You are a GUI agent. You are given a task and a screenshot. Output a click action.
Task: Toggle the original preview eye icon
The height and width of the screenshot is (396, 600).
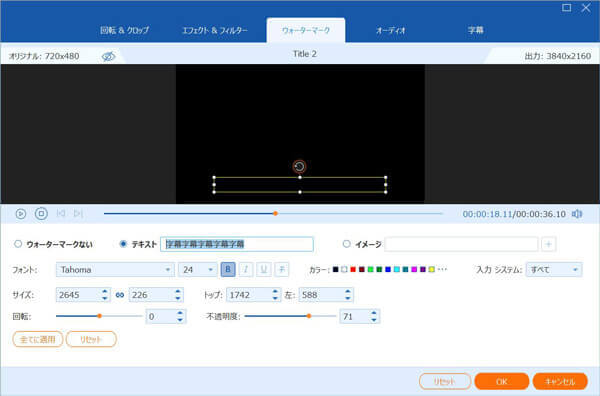pyautogui.click(x=108, y=56)
